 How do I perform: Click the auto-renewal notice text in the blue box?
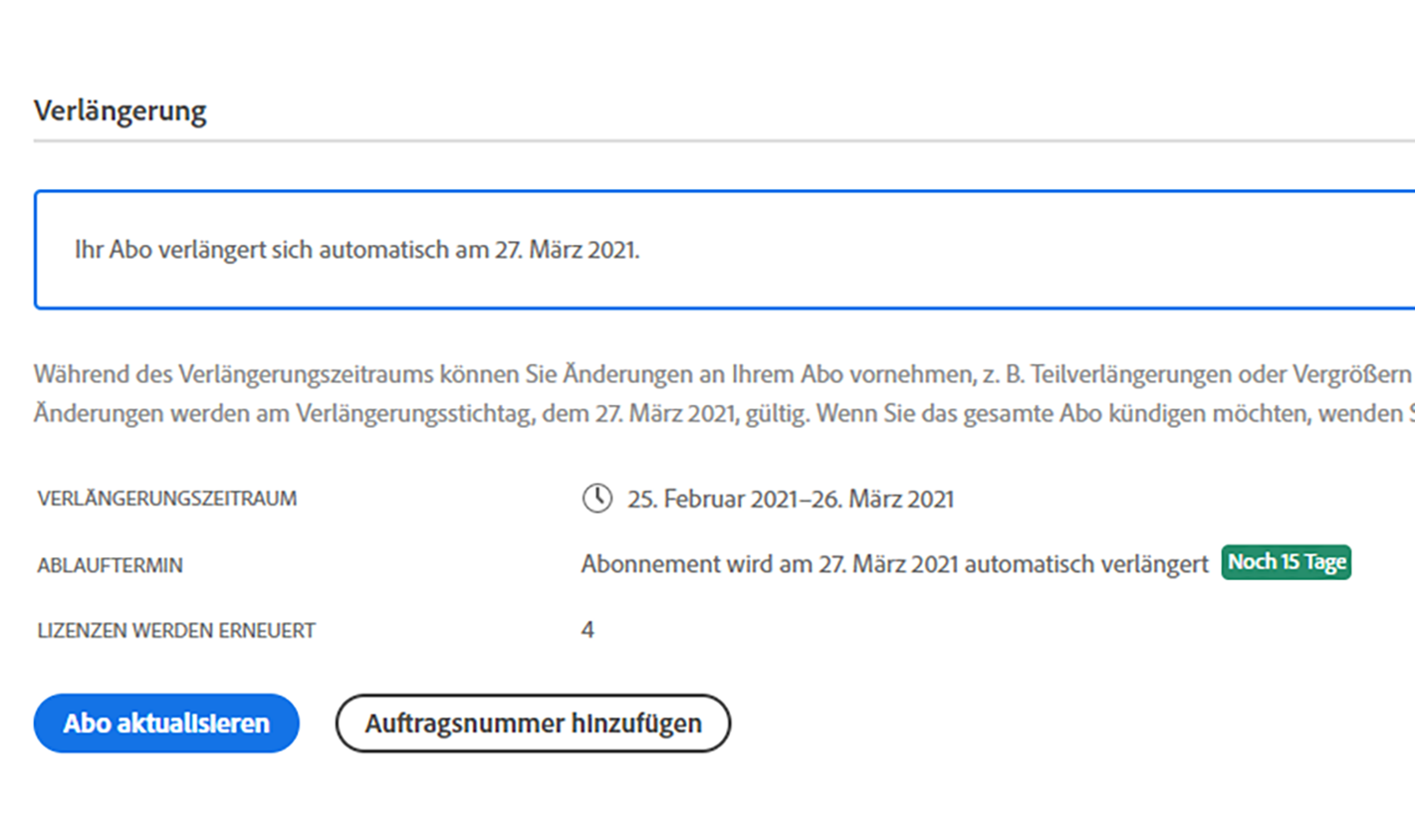tap(356, 250)
